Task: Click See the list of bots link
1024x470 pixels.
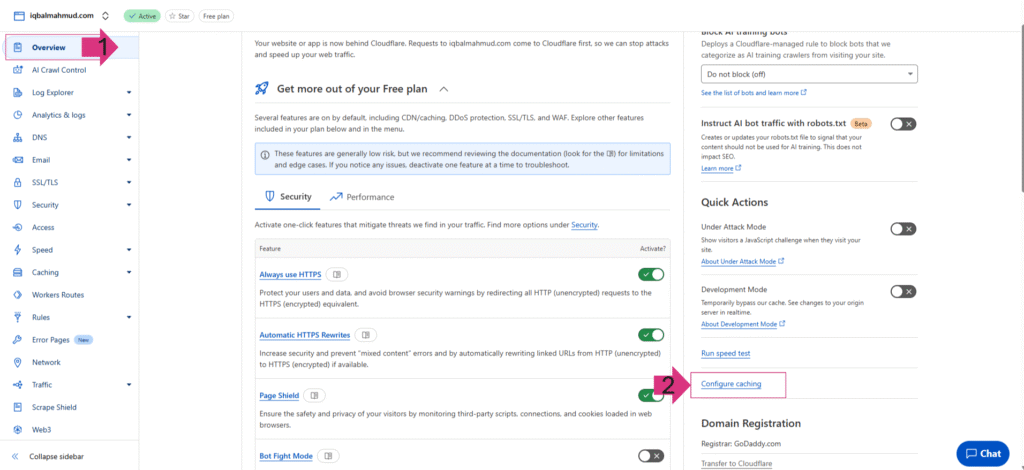Action: 754,93
